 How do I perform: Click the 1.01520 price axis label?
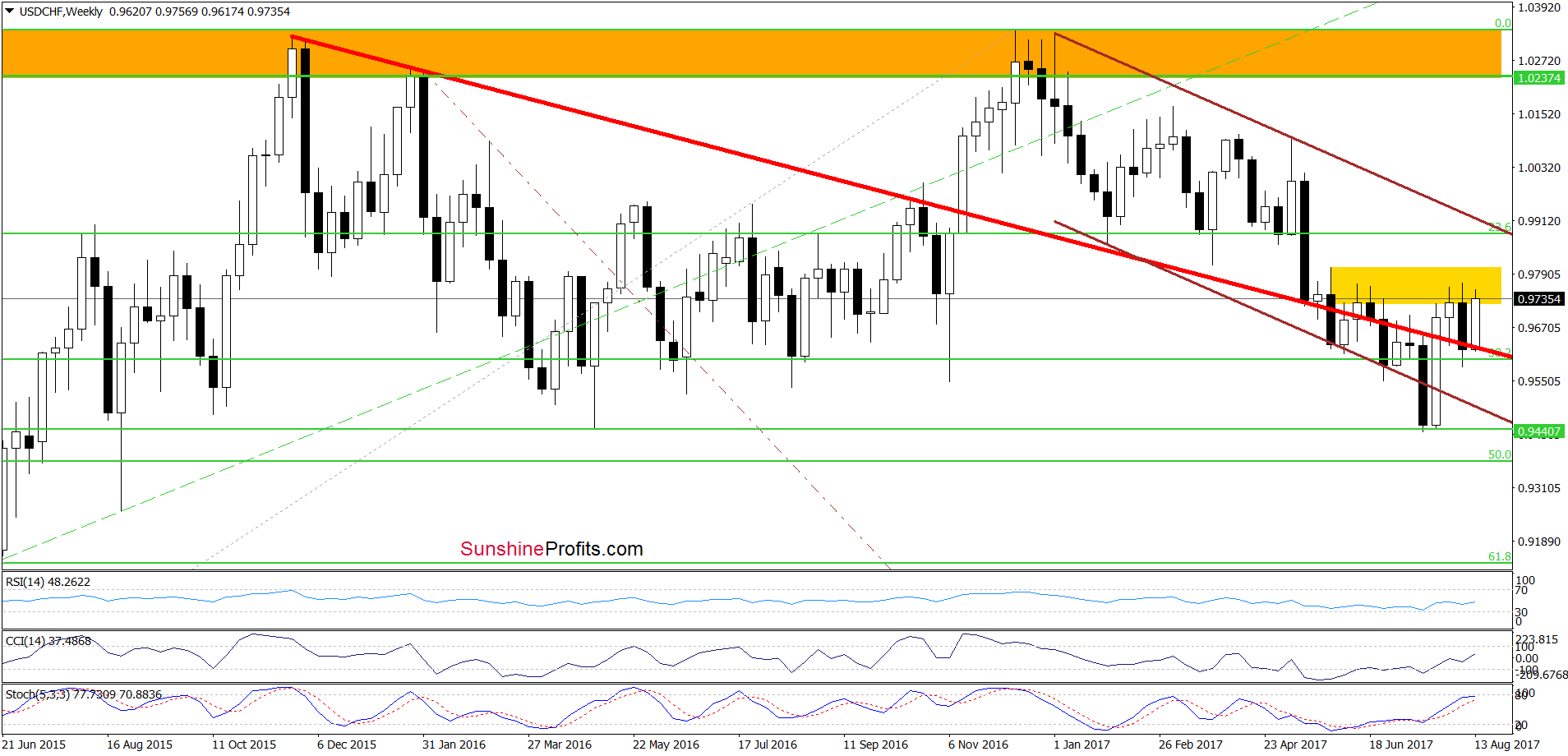point(1538,114)
